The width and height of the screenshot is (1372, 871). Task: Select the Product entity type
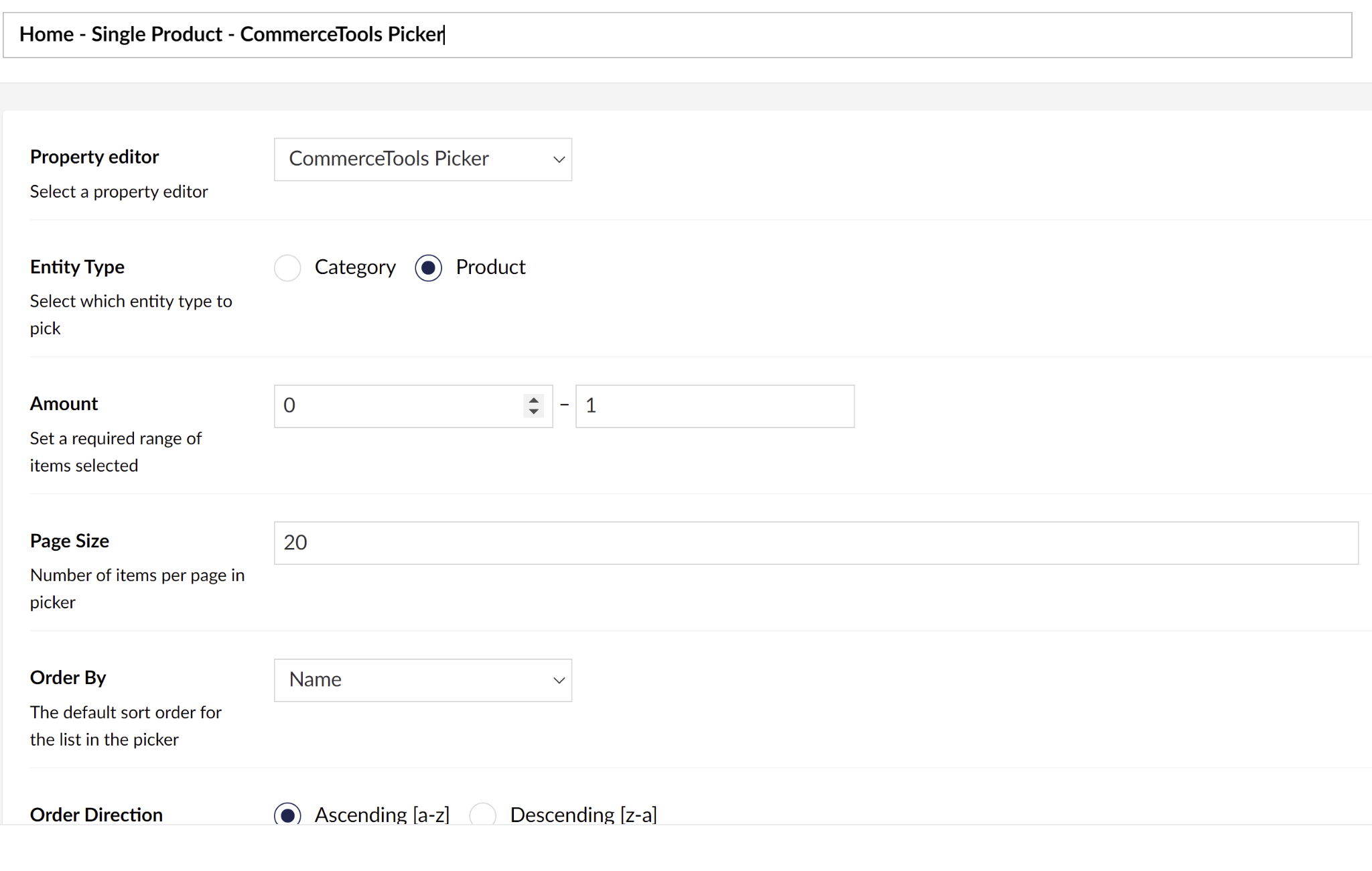point(428,268)
